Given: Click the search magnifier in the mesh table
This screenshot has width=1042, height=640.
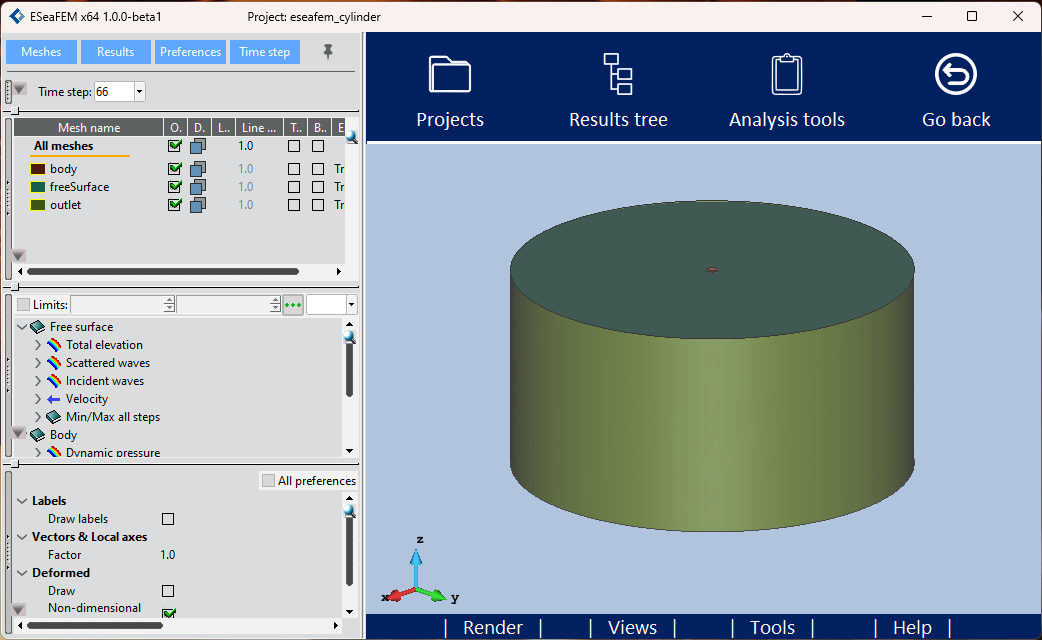Looking at the screenshot, I should click(352, 137).
